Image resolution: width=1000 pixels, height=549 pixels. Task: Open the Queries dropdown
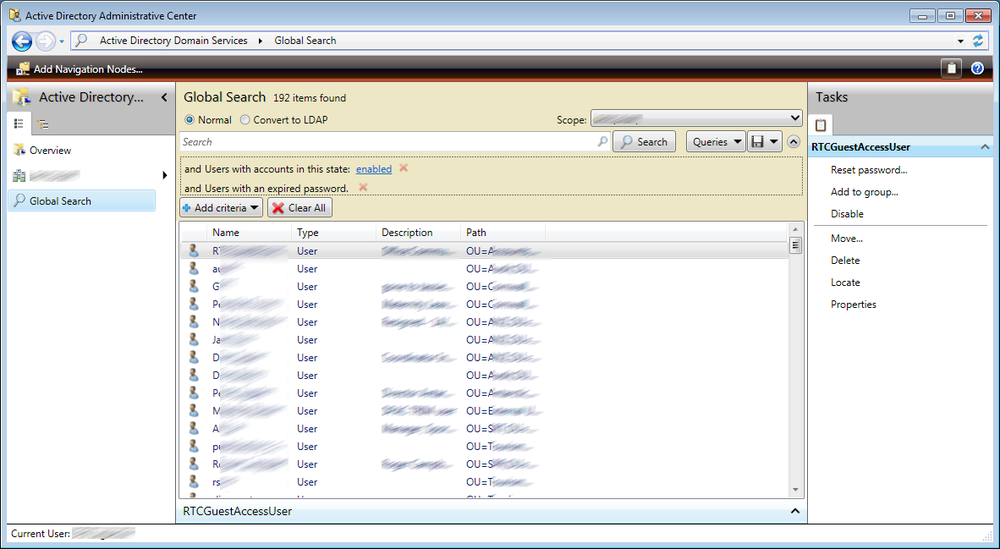tap(716, 142)
